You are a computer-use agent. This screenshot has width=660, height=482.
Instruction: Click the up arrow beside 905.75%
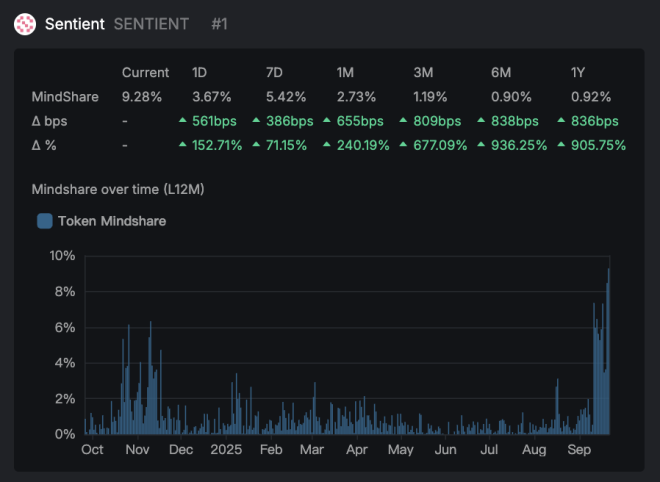561,144
